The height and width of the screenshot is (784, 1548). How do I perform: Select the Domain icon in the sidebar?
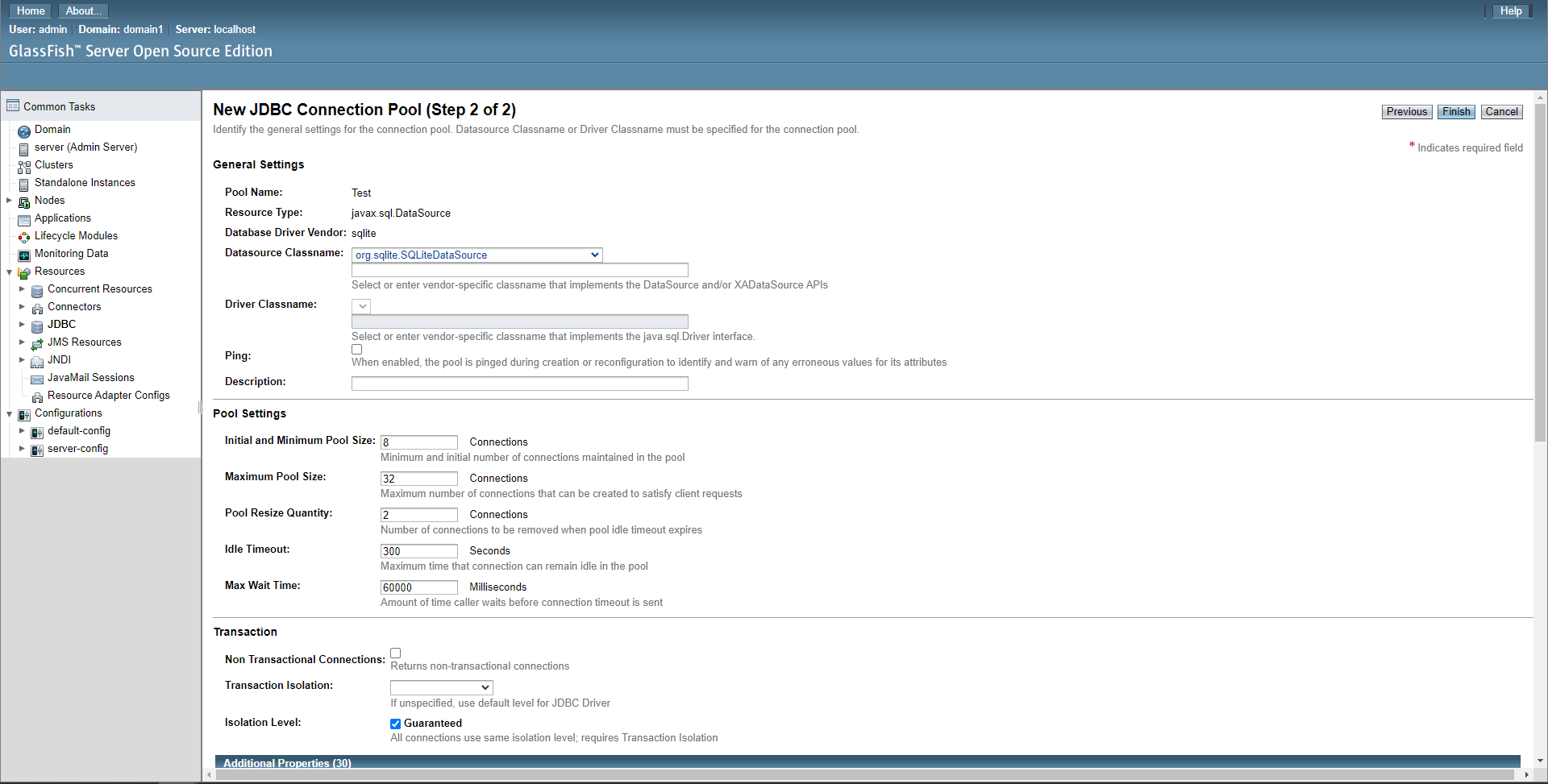(24, 130)
